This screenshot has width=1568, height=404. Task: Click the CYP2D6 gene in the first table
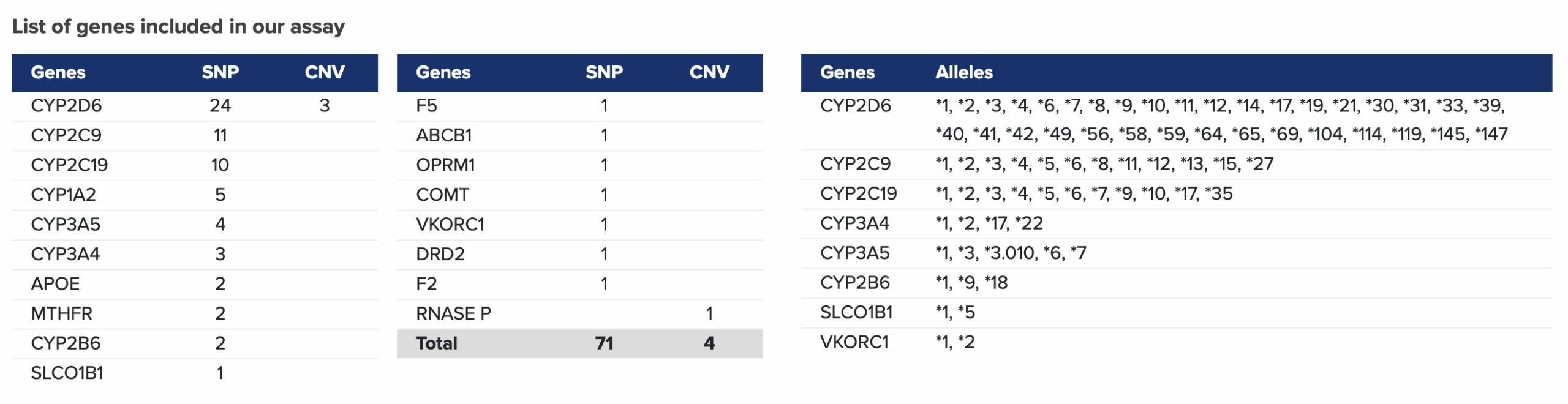coord(66,106)
